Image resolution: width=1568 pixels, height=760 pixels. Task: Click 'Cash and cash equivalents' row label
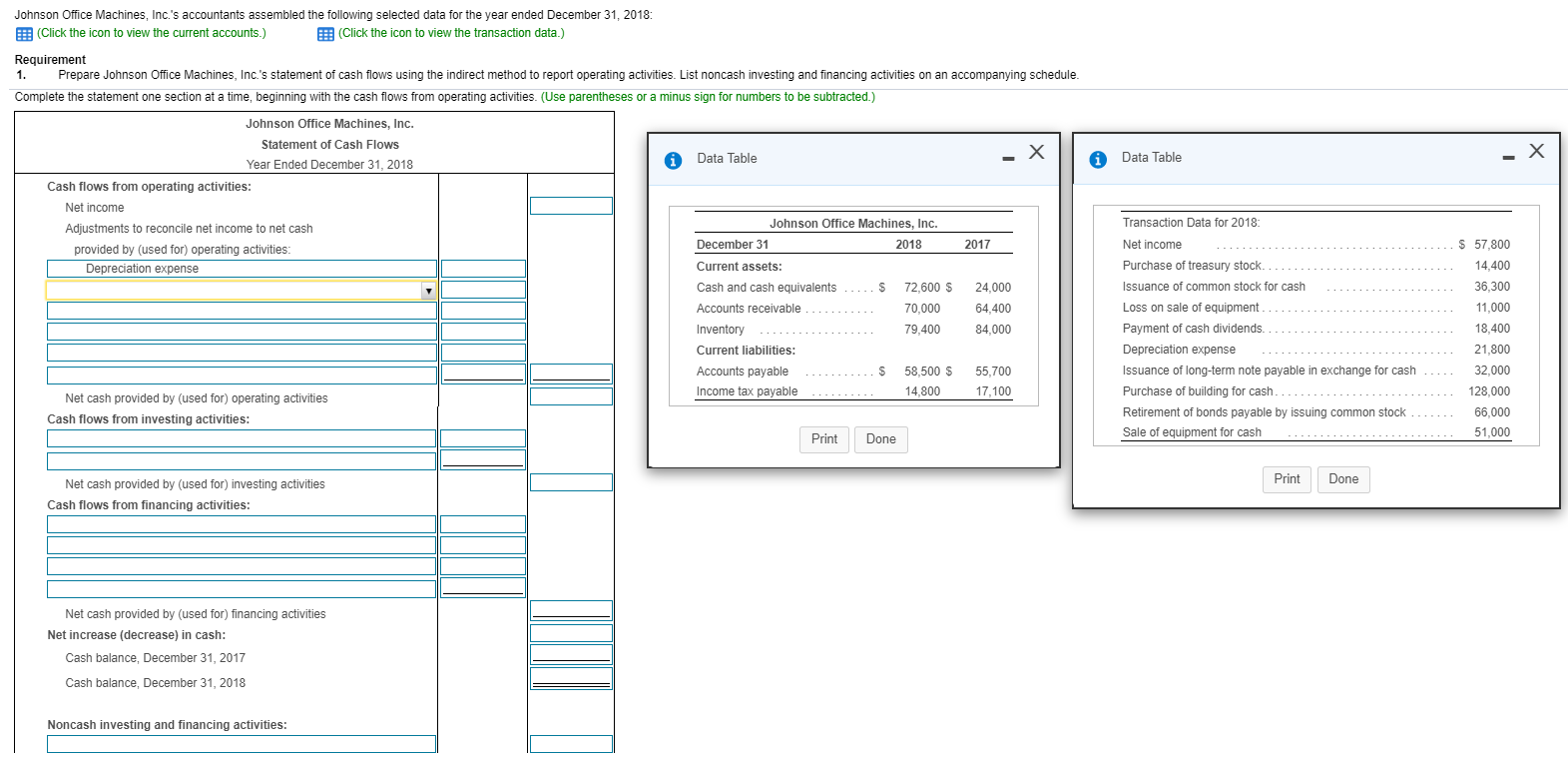pos(767,288)
